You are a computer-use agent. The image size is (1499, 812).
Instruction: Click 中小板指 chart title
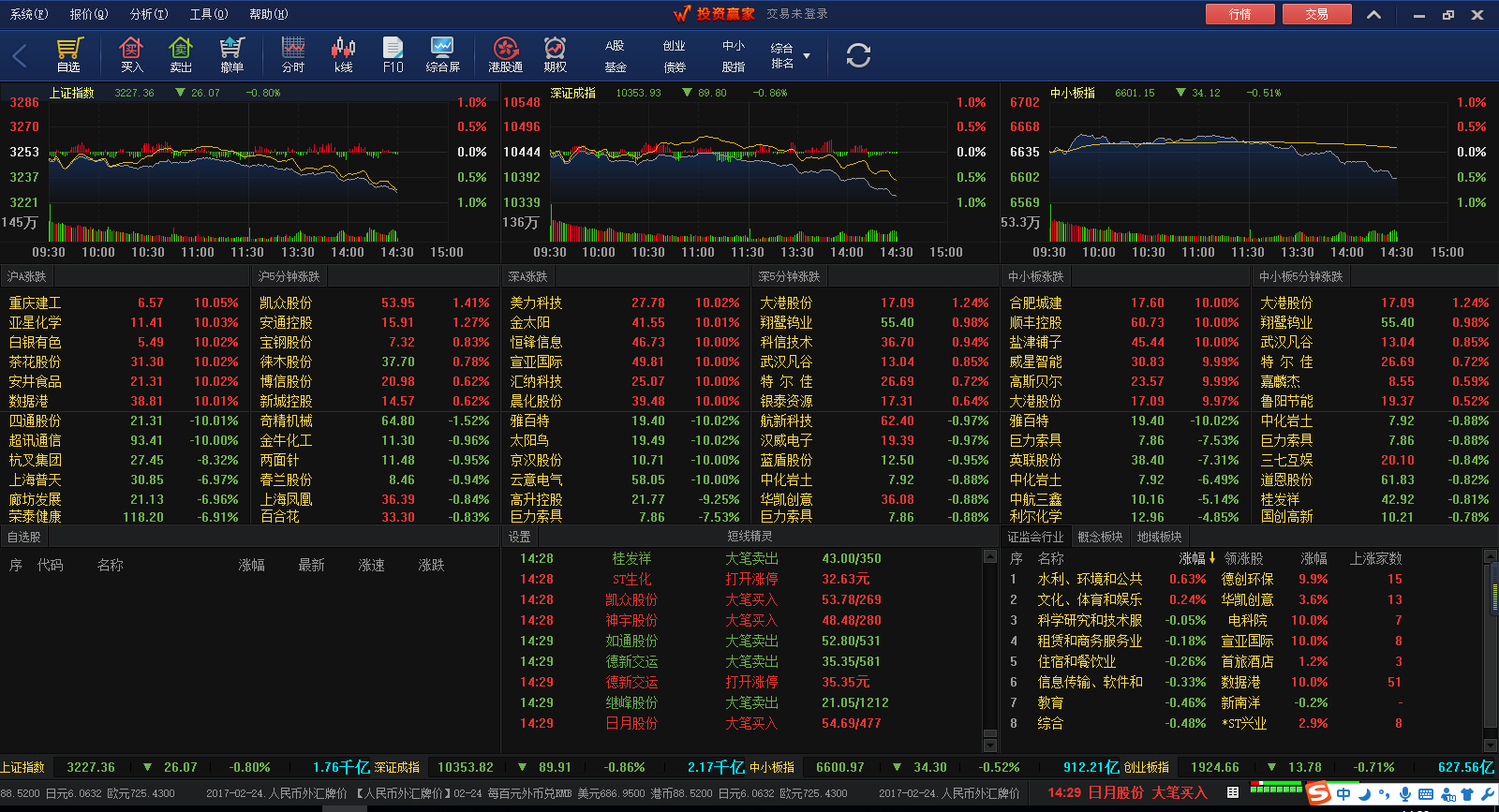1073,93
